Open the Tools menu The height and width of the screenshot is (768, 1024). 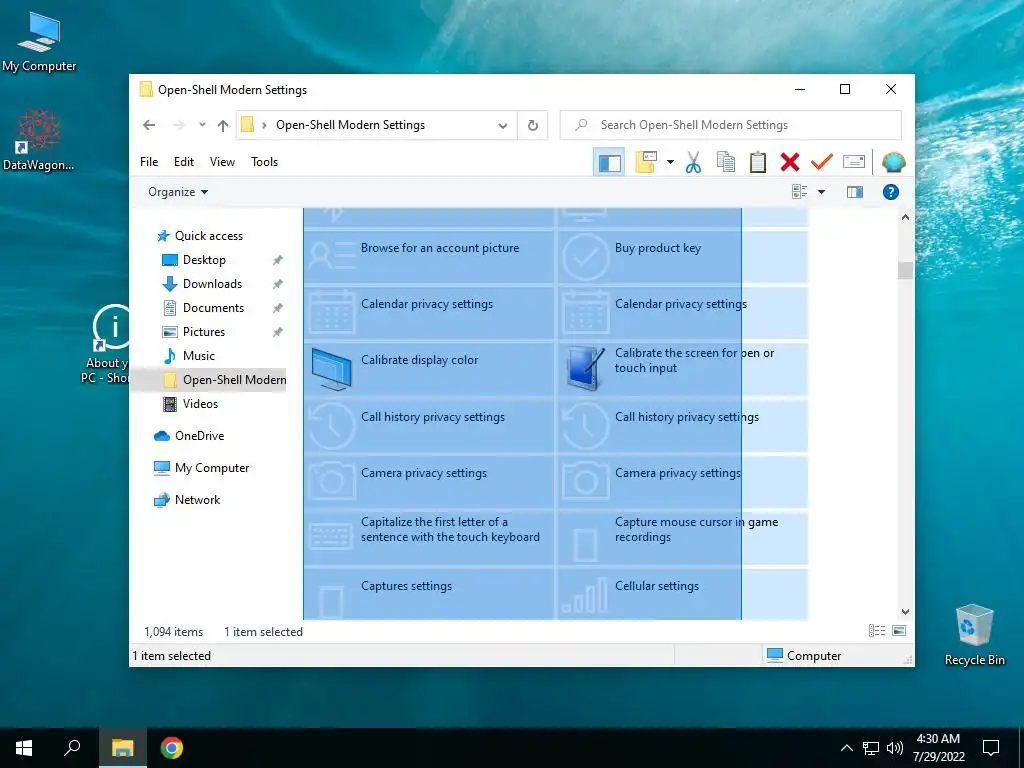(x=264, y=162)
